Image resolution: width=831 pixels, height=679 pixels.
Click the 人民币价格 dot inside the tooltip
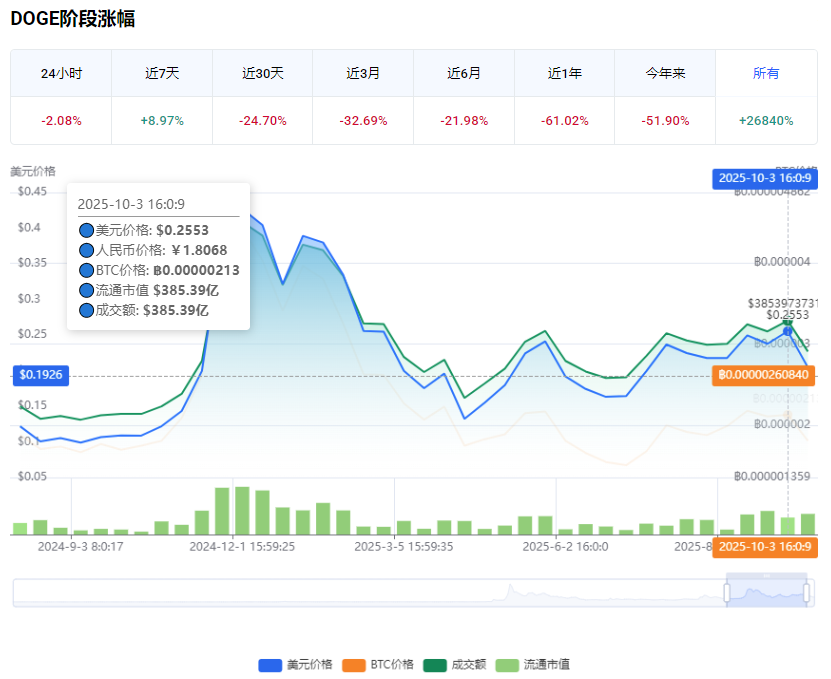(87, 251)
